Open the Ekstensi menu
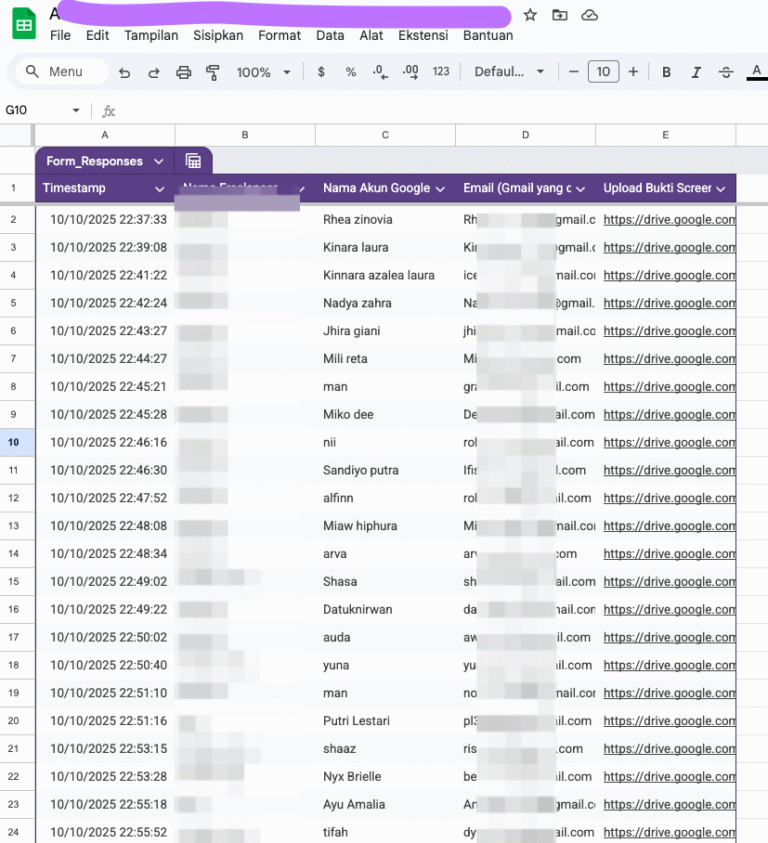This screenshot has height=843, width=768. [423, 35]
